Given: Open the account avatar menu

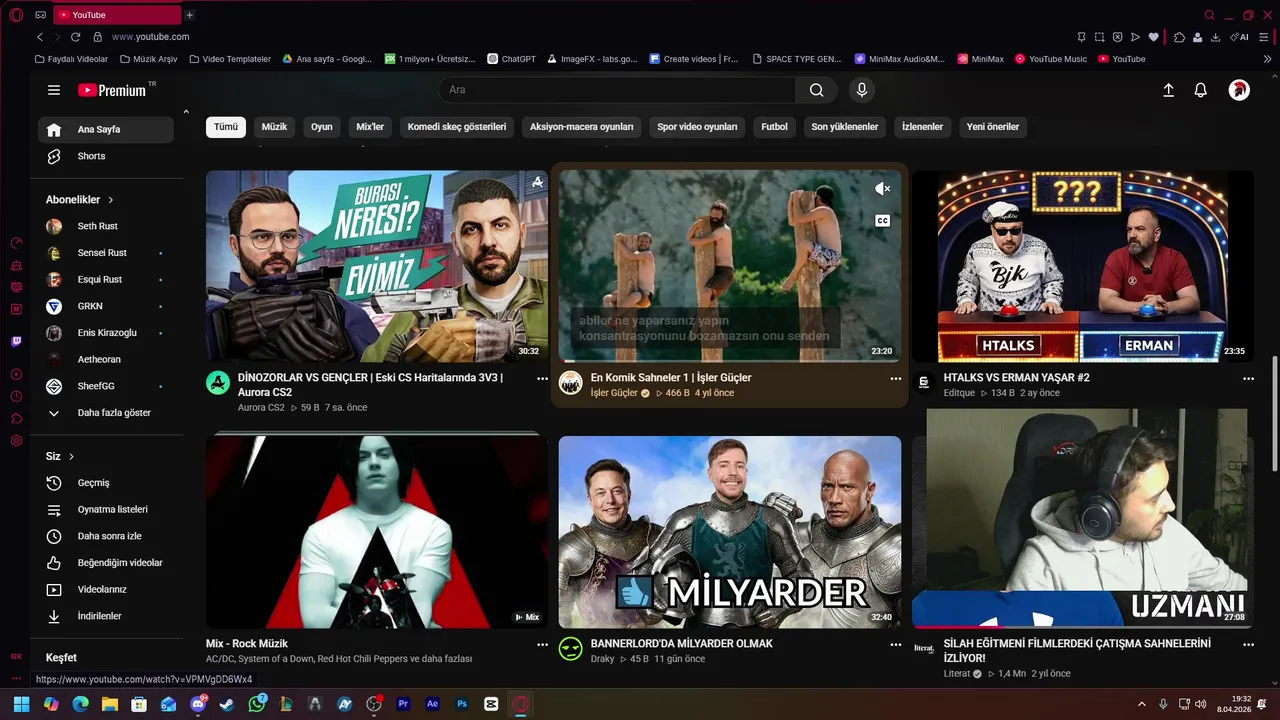Looking at the screenshot, I should point(1239,90).
